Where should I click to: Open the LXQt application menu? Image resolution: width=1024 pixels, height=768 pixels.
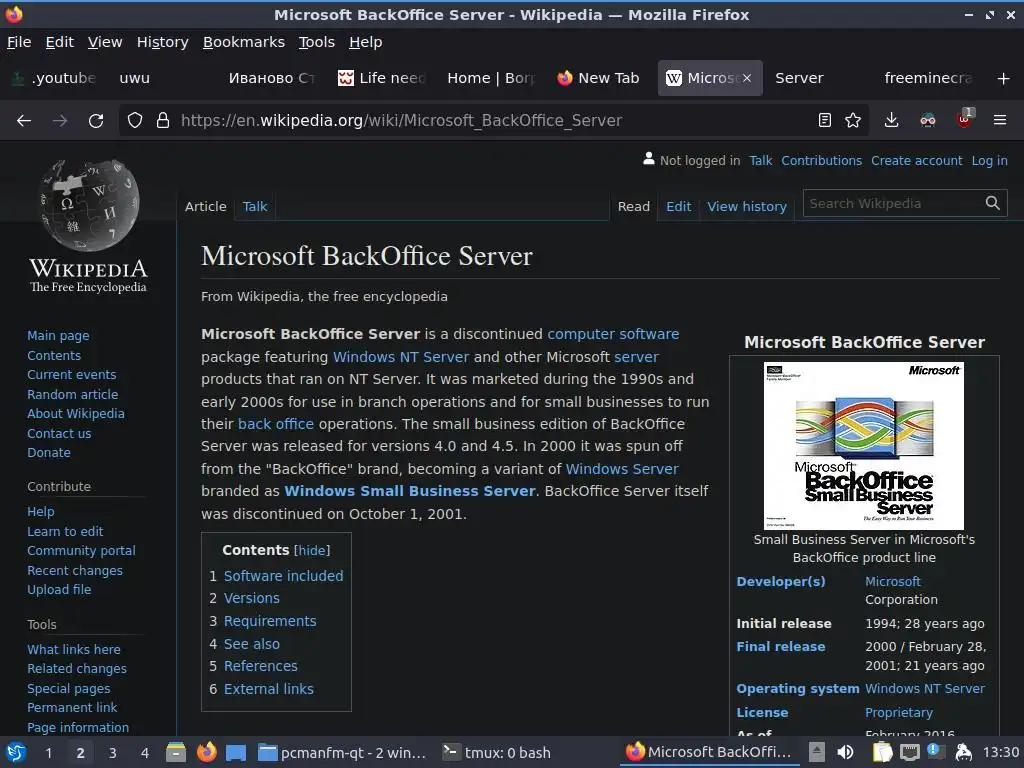(16, 752)
